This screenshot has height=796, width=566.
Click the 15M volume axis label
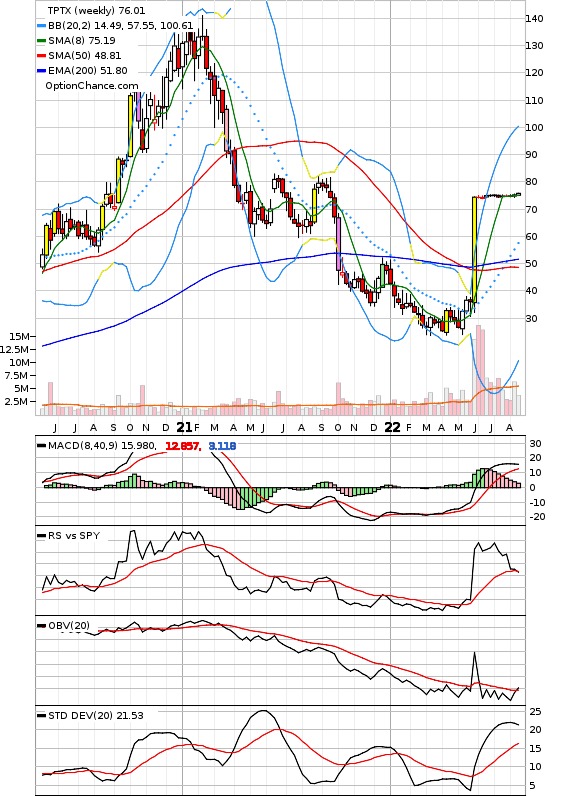(x=20, y=337)
